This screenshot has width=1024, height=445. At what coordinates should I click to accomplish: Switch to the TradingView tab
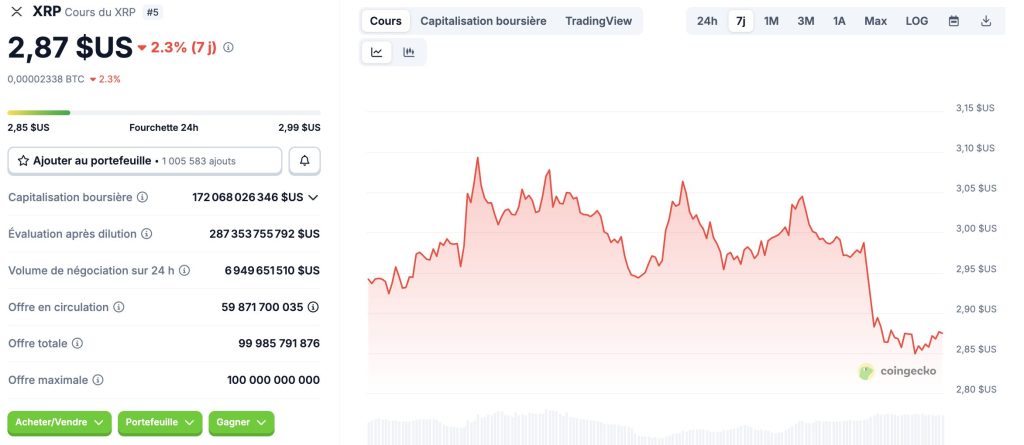598,21
